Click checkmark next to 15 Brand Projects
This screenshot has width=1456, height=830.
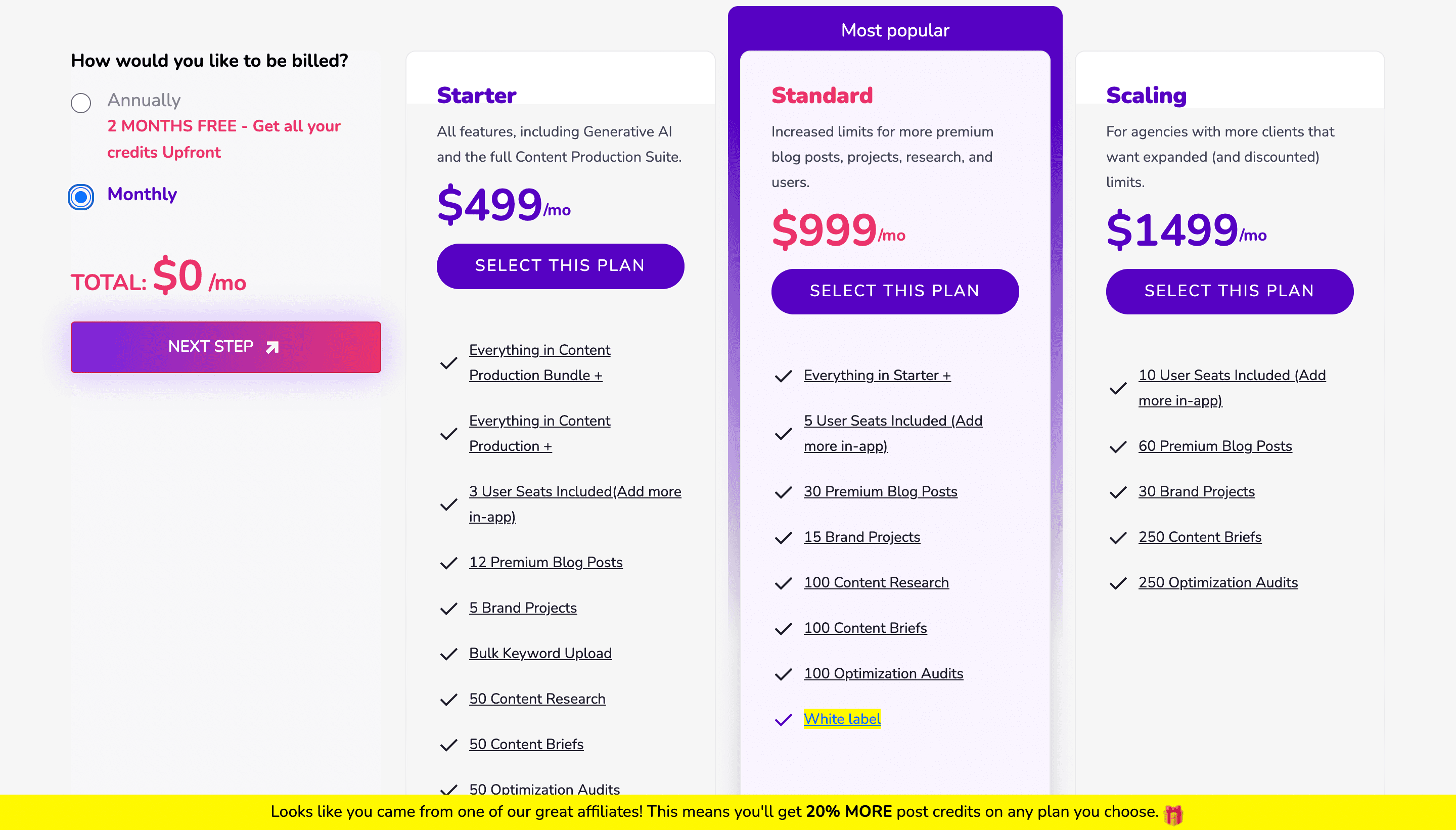point(783,537)
